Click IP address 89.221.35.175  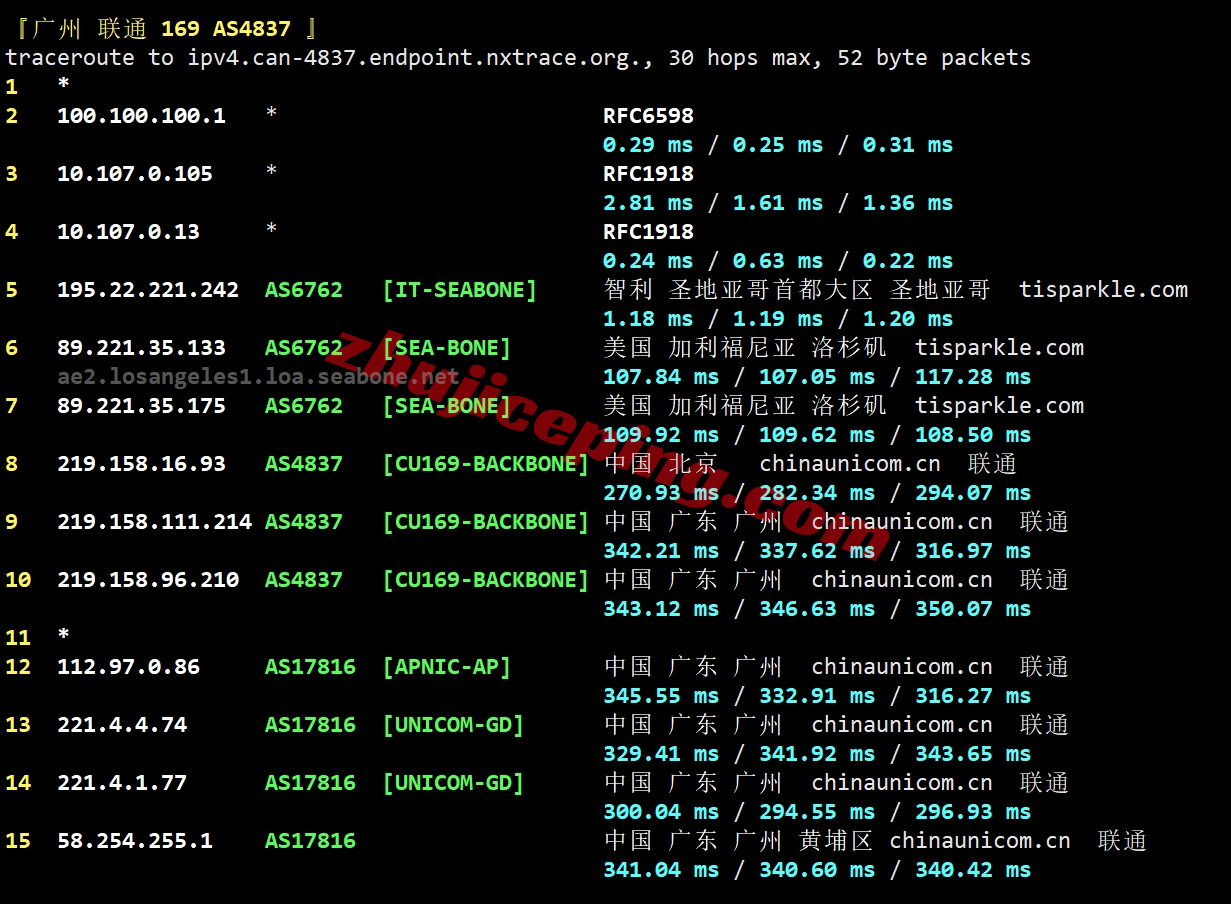point(141,406)
